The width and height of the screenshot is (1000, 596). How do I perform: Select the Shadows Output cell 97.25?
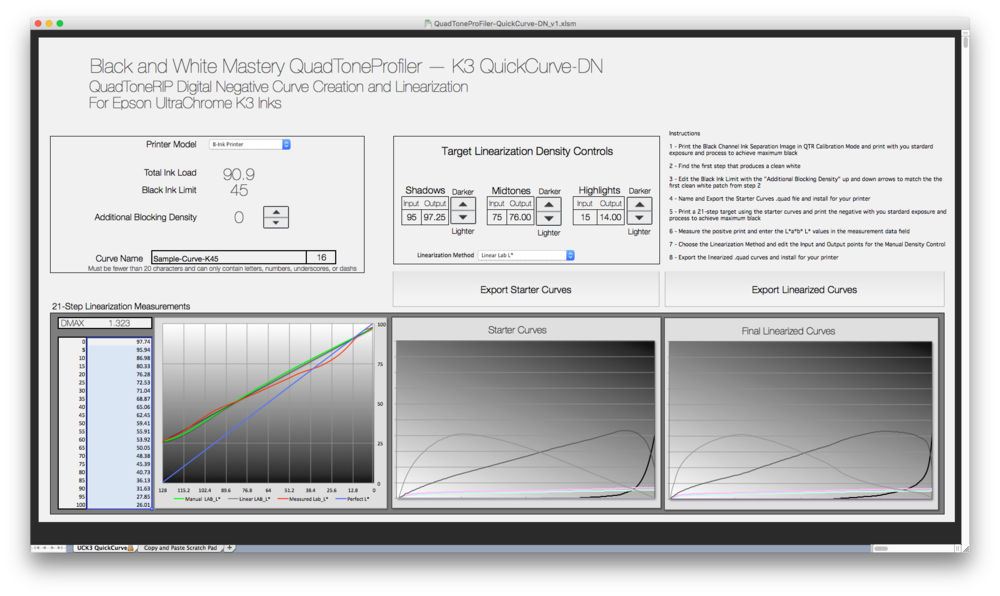(434, 217)
